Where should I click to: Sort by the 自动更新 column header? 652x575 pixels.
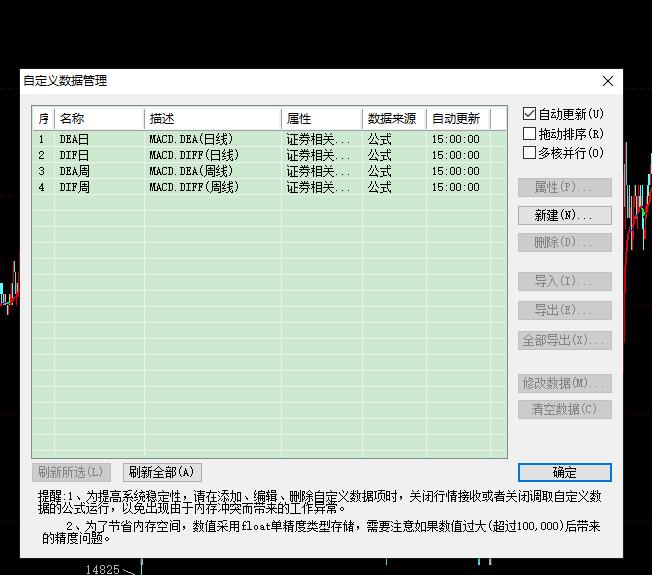point(458,119)
